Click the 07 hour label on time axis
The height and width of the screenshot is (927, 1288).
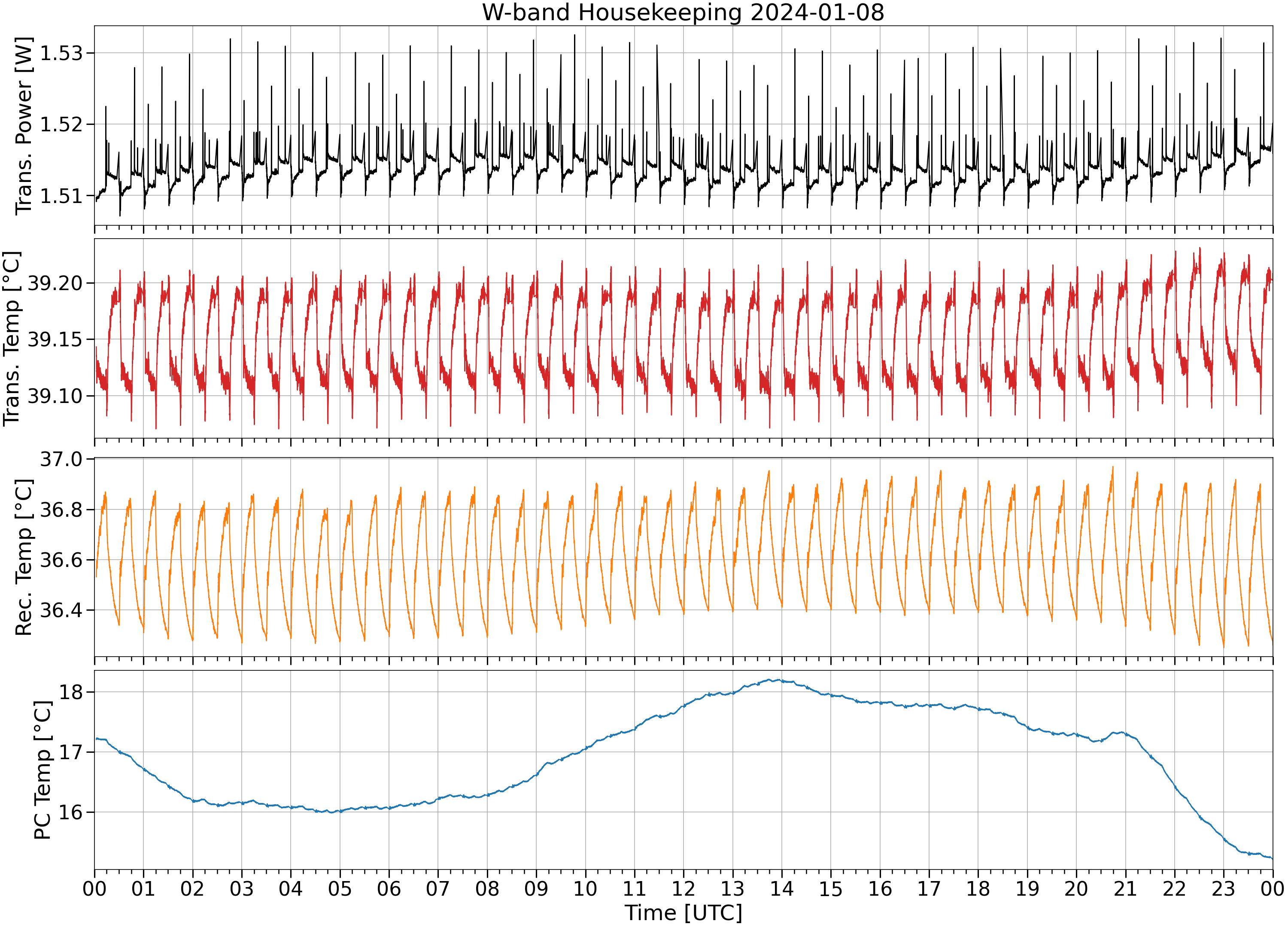pyautogui.click(x=438, y=888)
